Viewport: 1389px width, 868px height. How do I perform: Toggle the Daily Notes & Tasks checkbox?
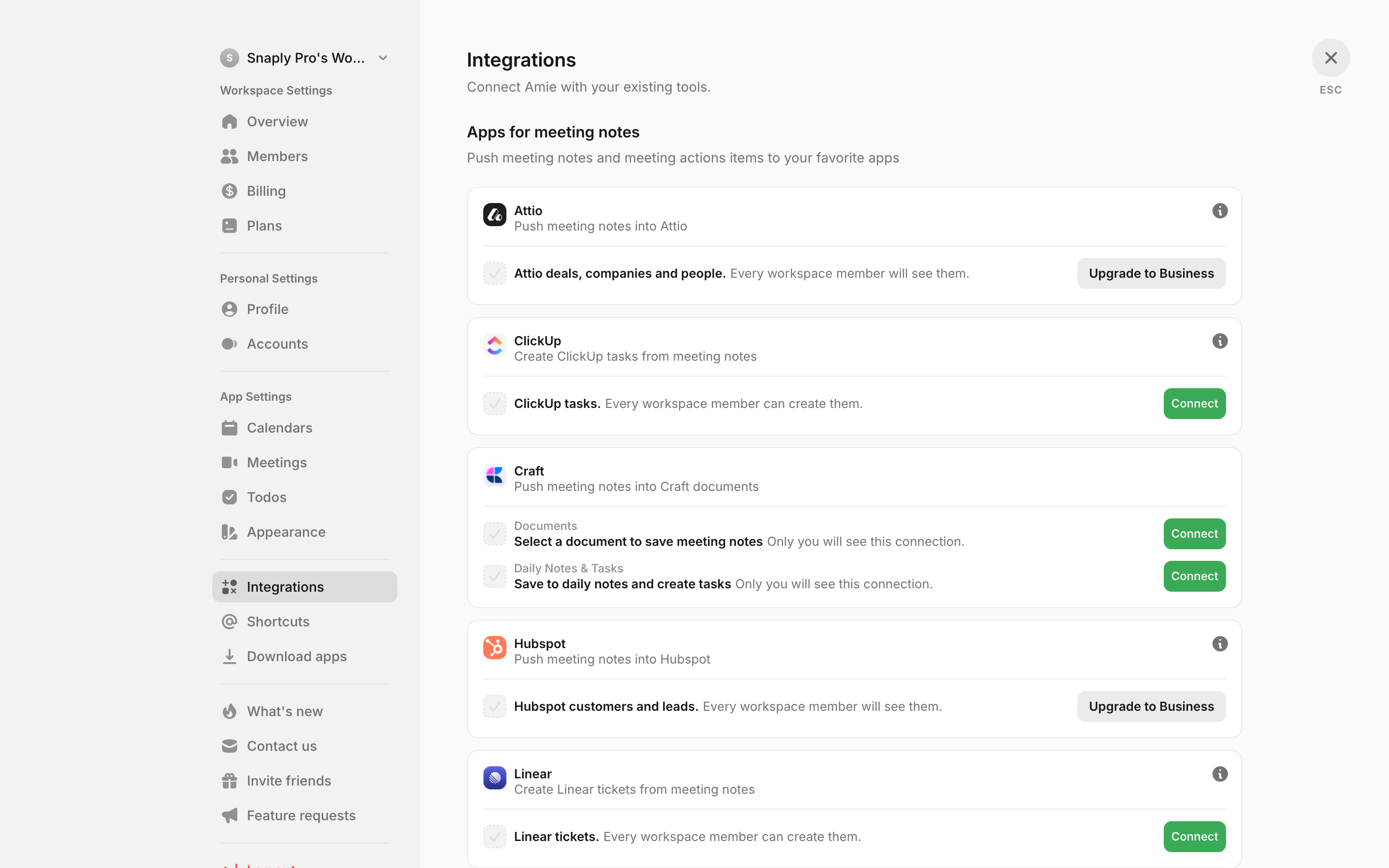pos(494,576)
